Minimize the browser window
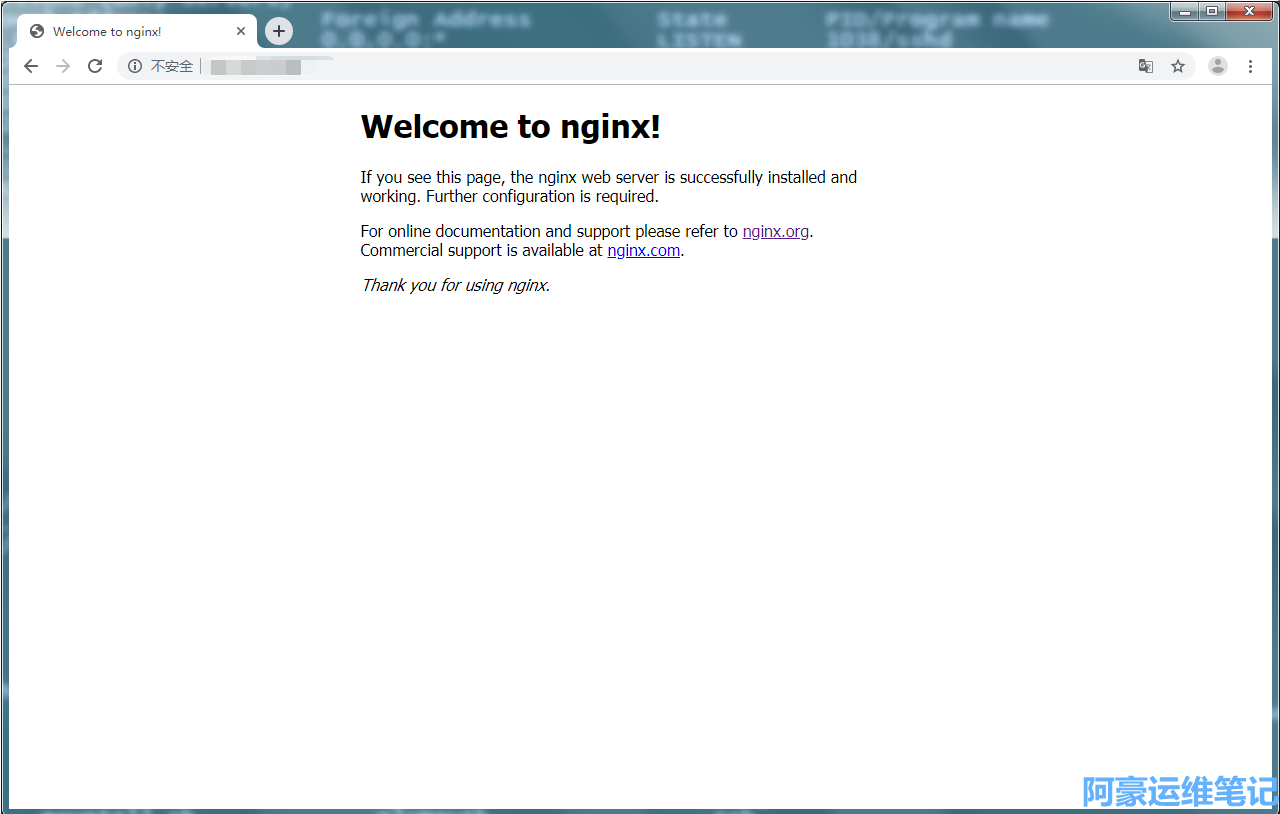The height and width of the screenshot is (814, 1280). (1185, 11)
